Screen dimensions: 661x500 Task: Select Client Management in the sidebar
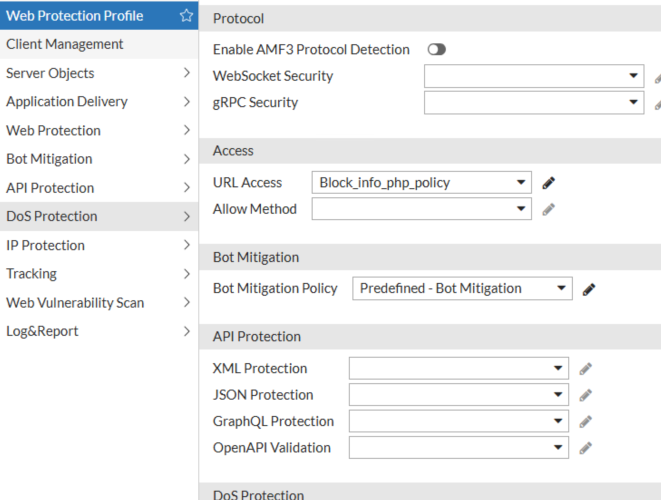65,44
